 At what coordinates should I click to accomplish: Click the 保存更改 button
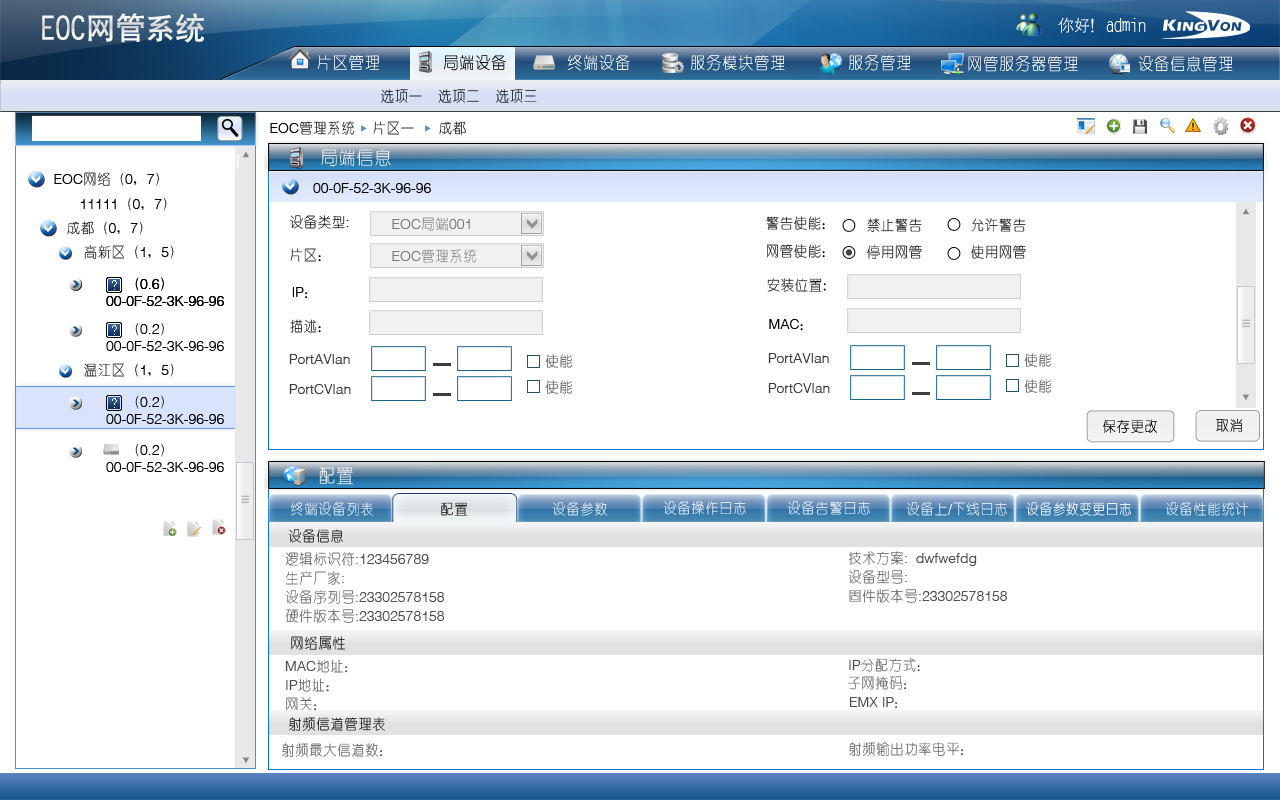[x=1130, y=426]
